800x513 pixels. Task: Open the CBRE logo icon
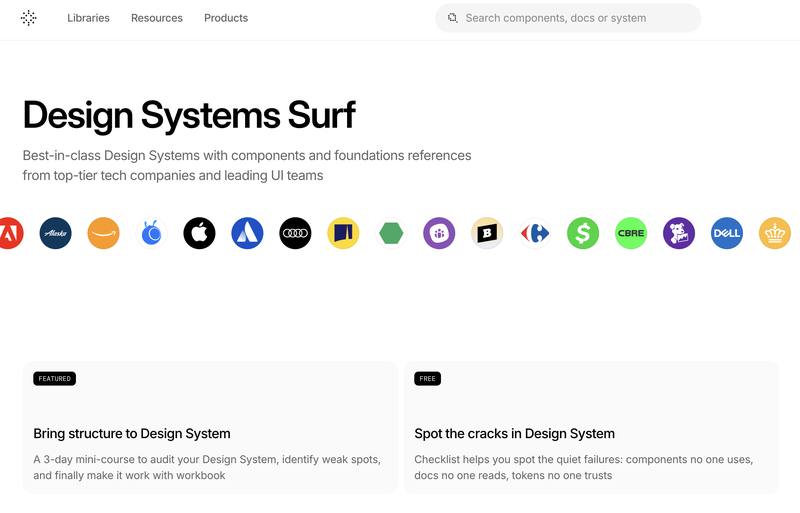(631, 233)
